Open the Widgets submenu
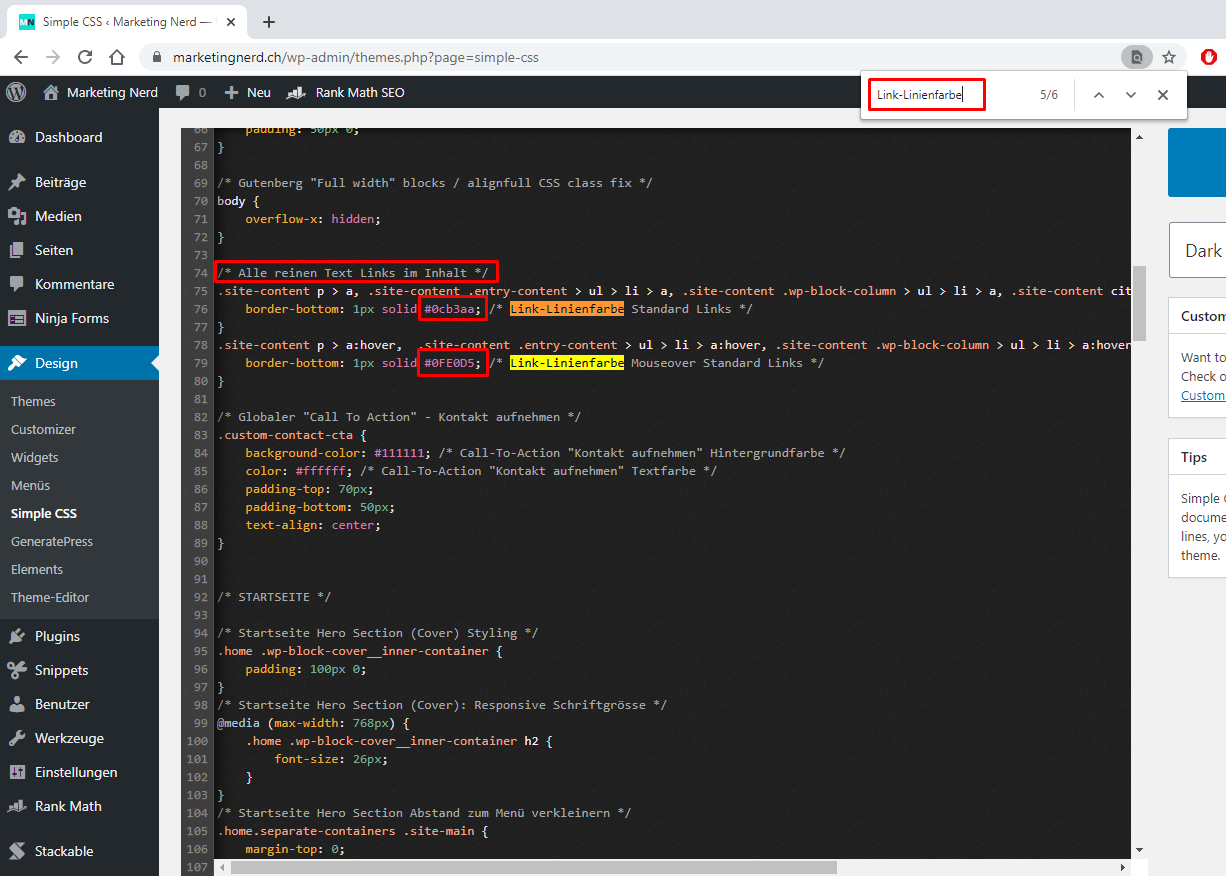Screen dimensions: 1226x876 click(35, 457)
